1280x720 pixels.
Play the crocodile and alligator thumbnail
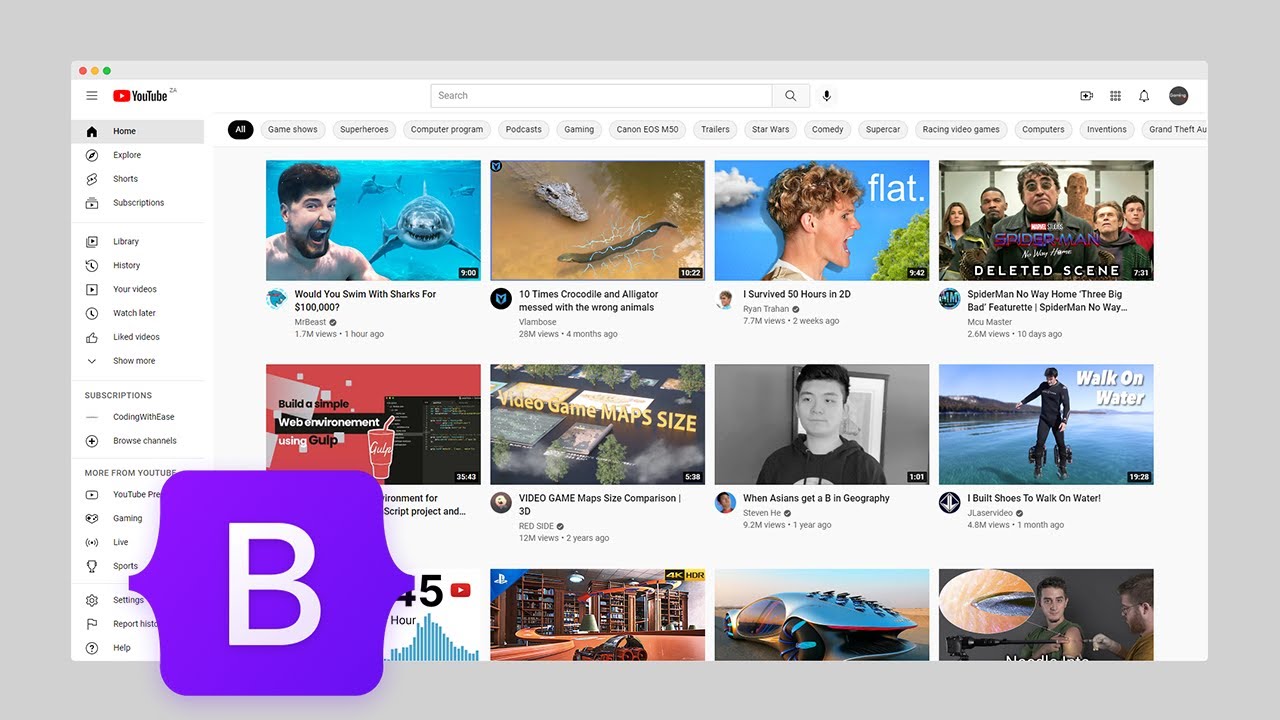tap(598, 220)
